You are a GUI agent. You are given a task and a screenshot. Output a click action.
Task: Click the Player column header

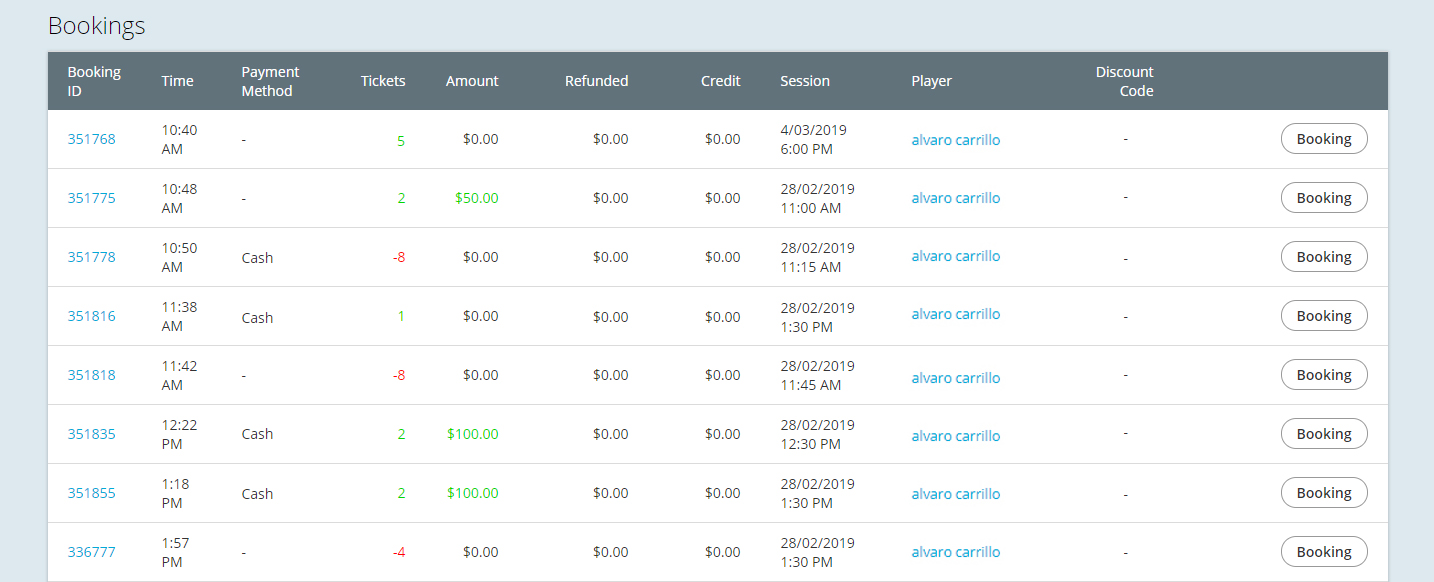coord(931,81)
